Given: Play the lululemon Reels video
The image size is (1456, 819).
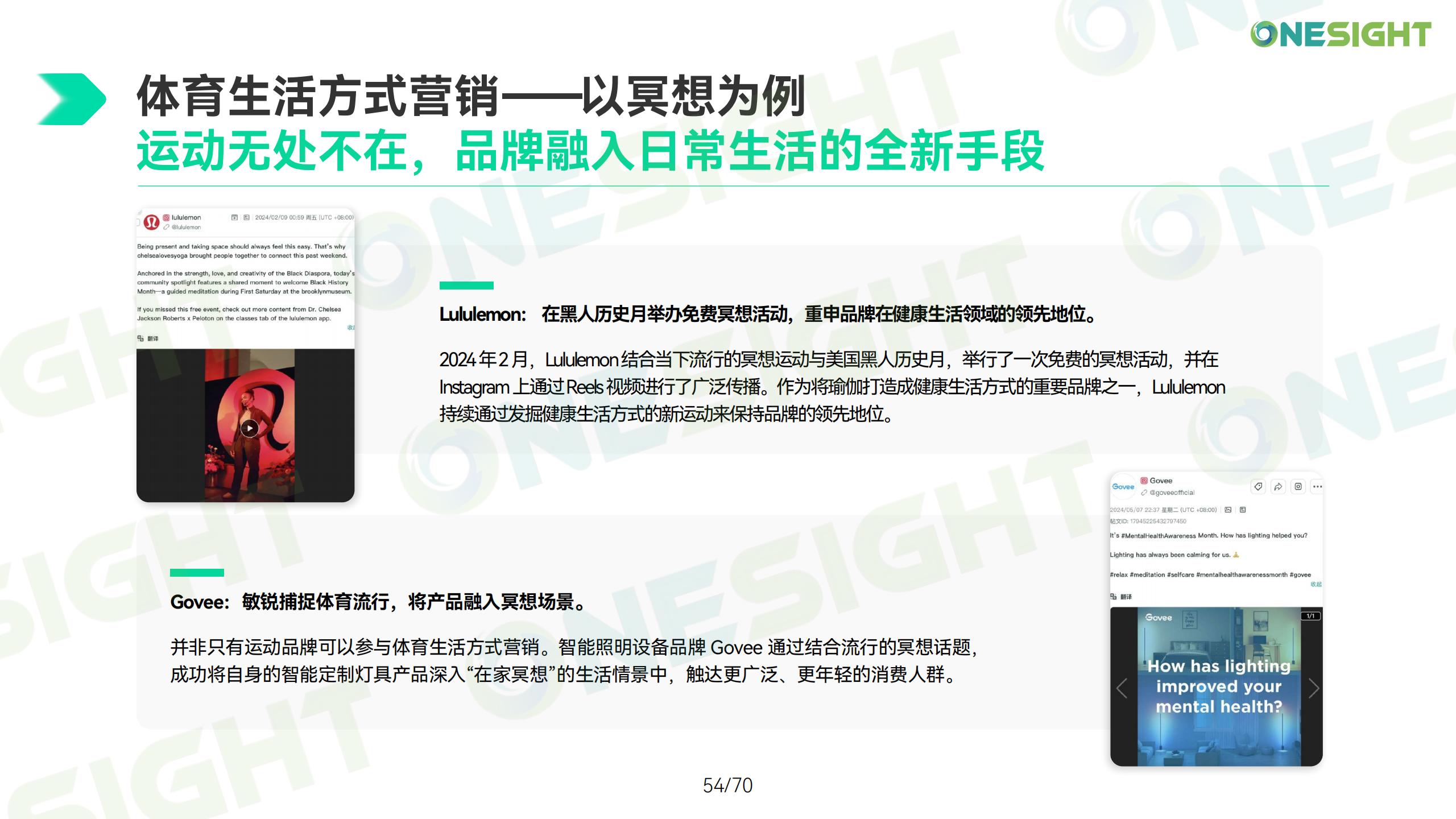Looking at the screenshot, I should pyautogui.click(x=249, y=428).
